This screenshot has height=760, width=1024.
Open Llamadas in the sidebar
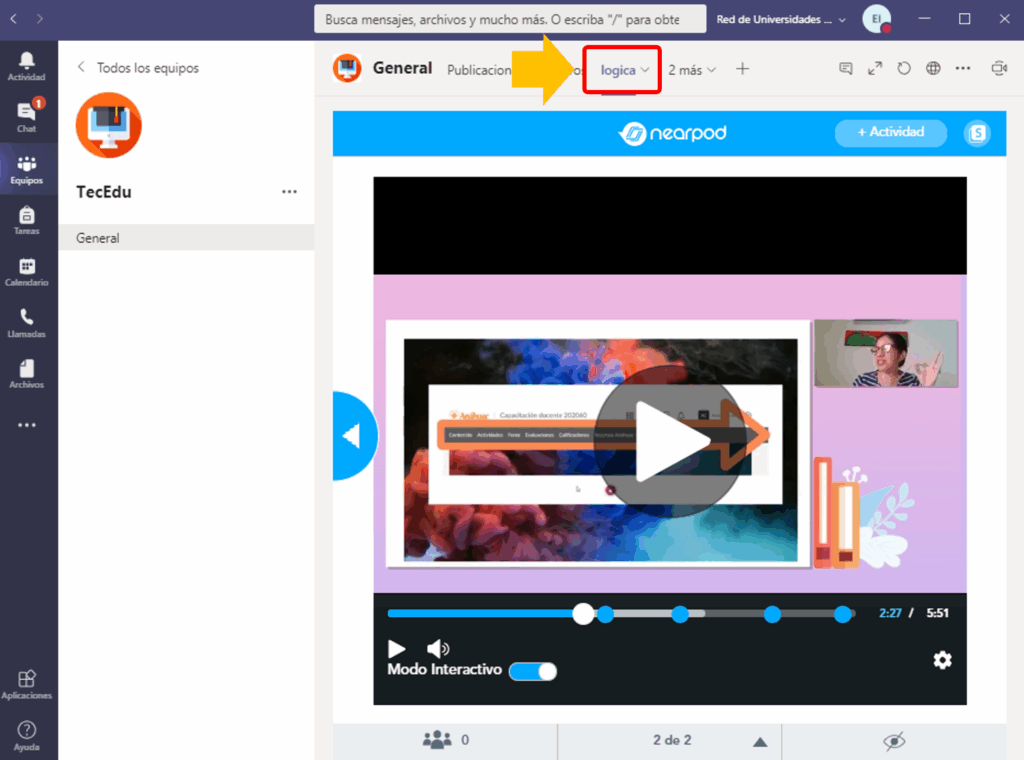[26, 323]
